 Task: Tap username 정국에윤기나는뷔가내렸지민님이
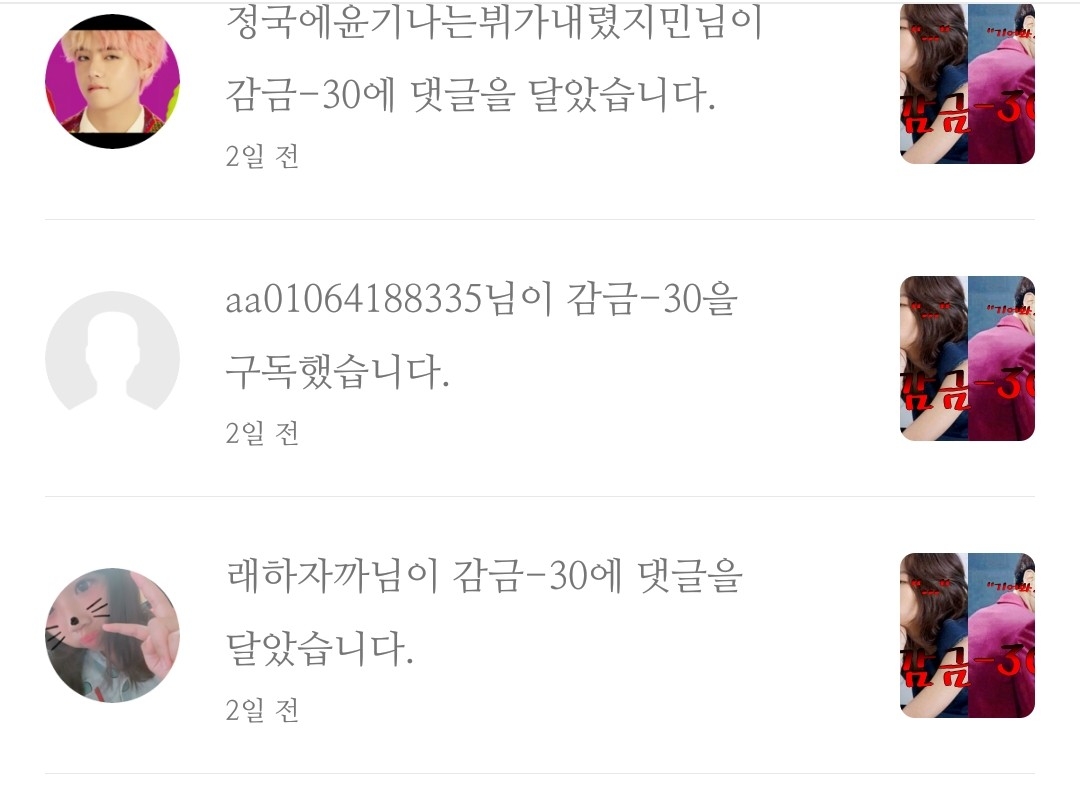click(494, 23)
